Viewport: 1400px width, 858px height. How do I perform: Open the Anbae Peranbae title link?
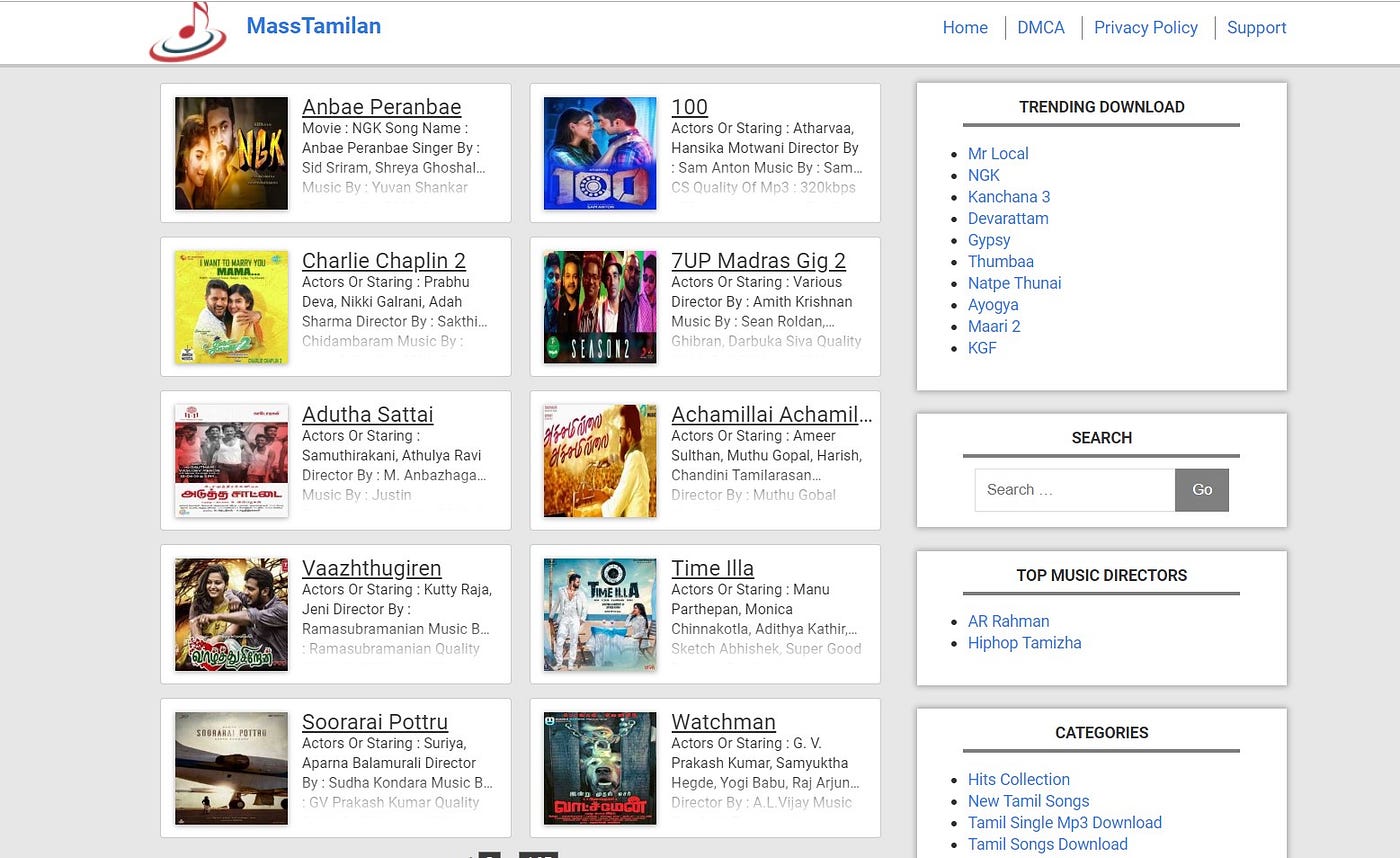tap(381, 107)
